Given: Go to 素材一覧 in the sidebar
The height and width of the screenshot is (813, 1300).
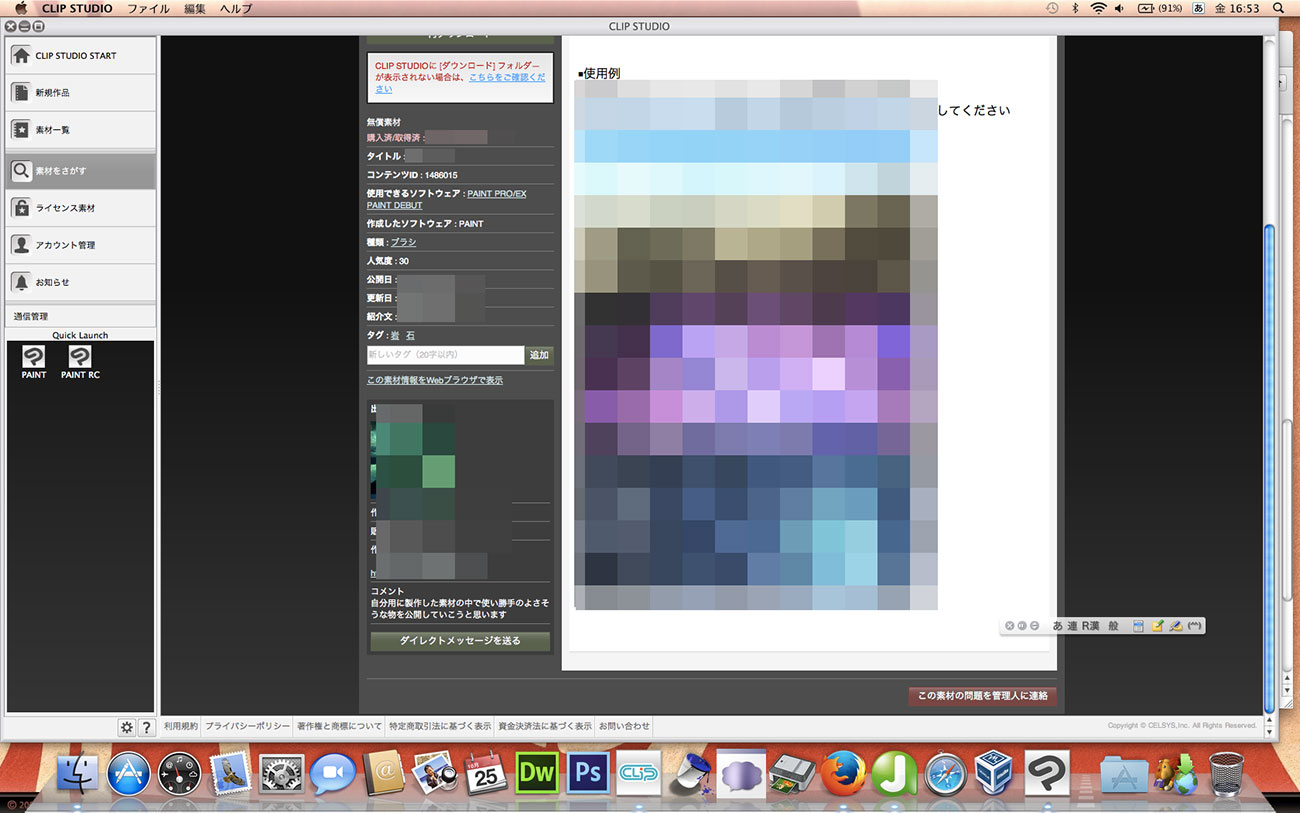Looking at the screenshot, I should [80, 130].
